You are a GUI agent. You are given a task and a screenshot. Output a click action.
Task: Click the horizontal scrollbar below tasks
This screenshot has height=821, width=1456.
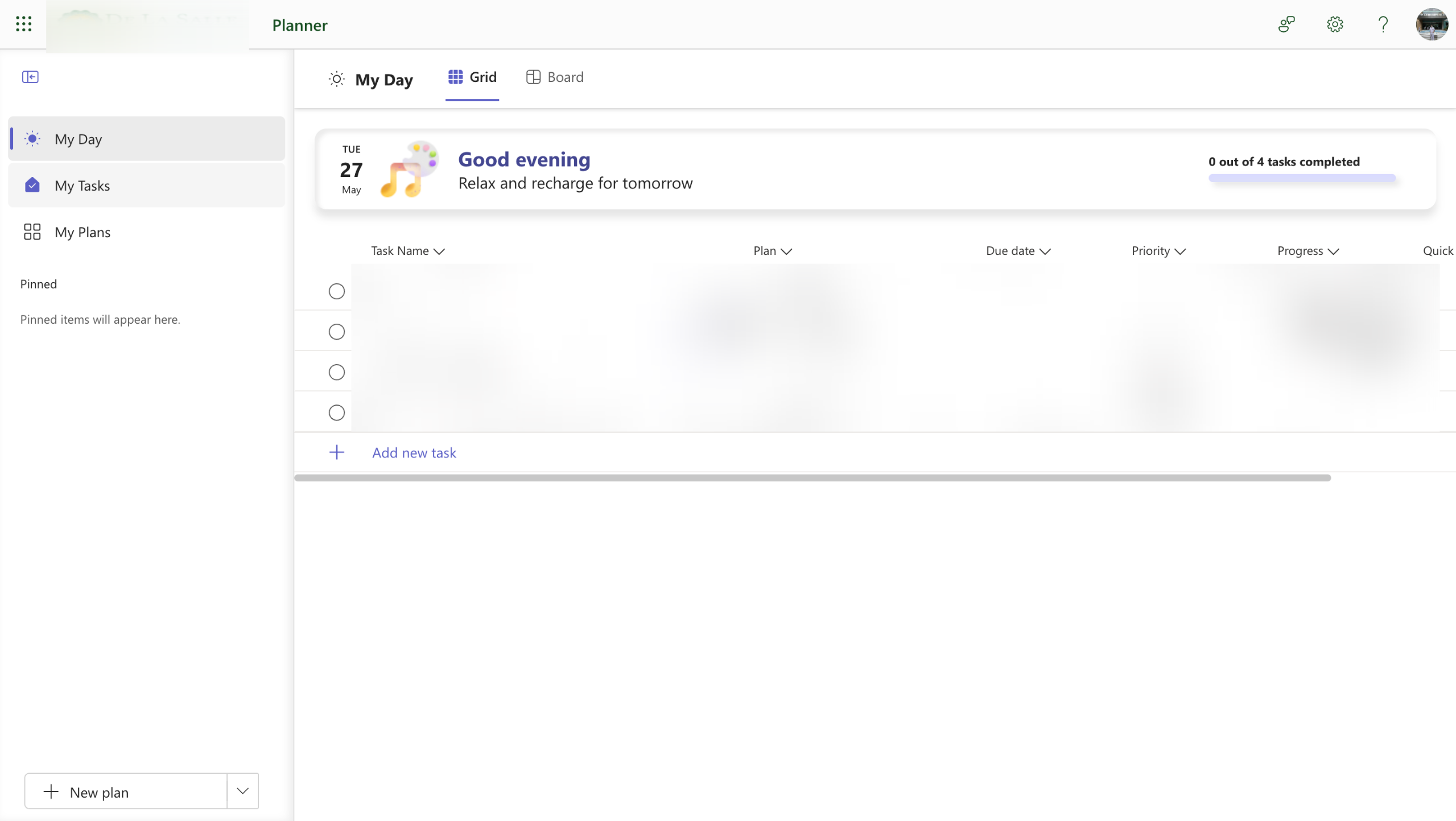tap(812, 478)
